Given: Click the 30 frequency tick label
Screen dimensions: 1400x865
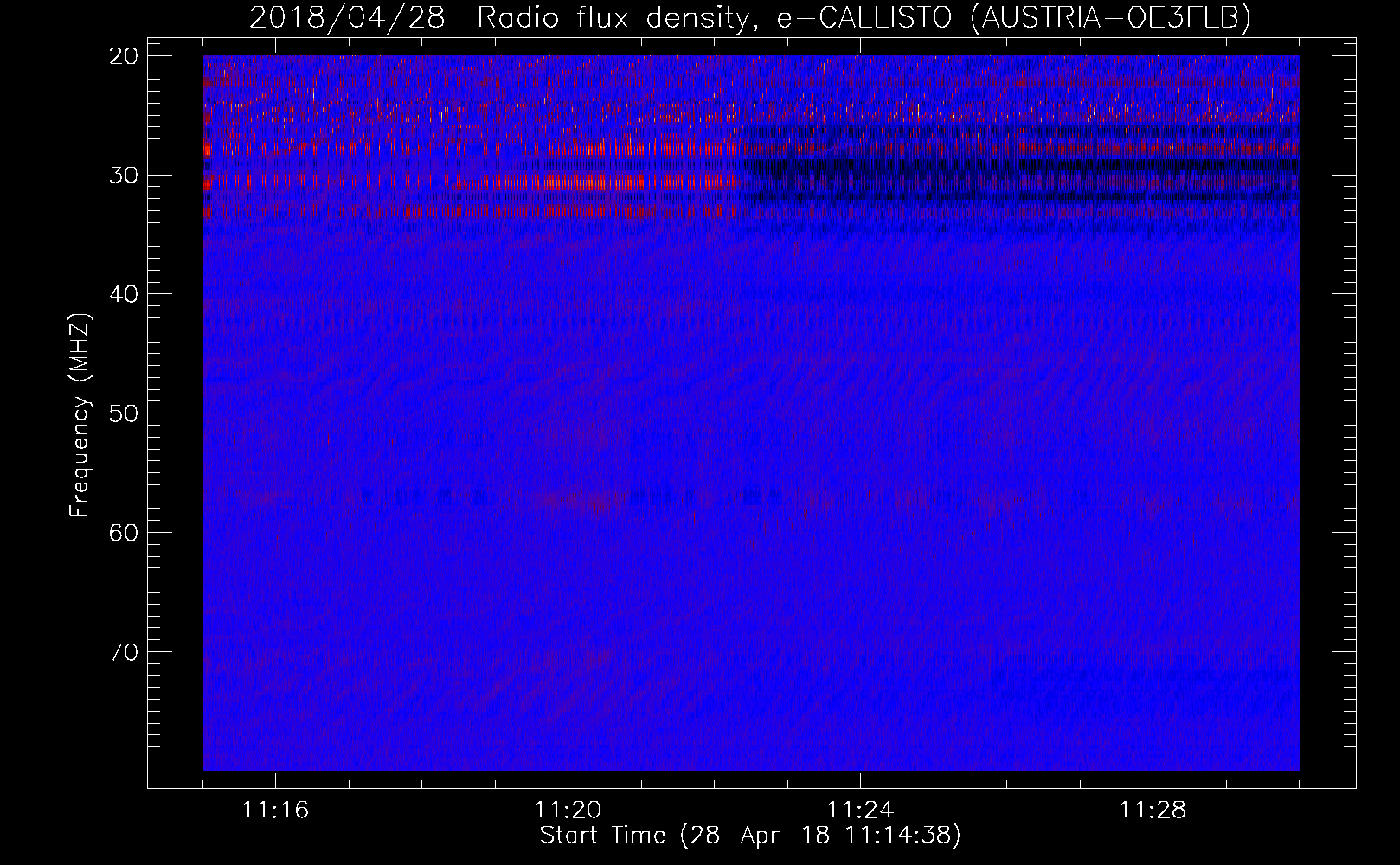Looking at the screenshot, I should coord(125,176).
